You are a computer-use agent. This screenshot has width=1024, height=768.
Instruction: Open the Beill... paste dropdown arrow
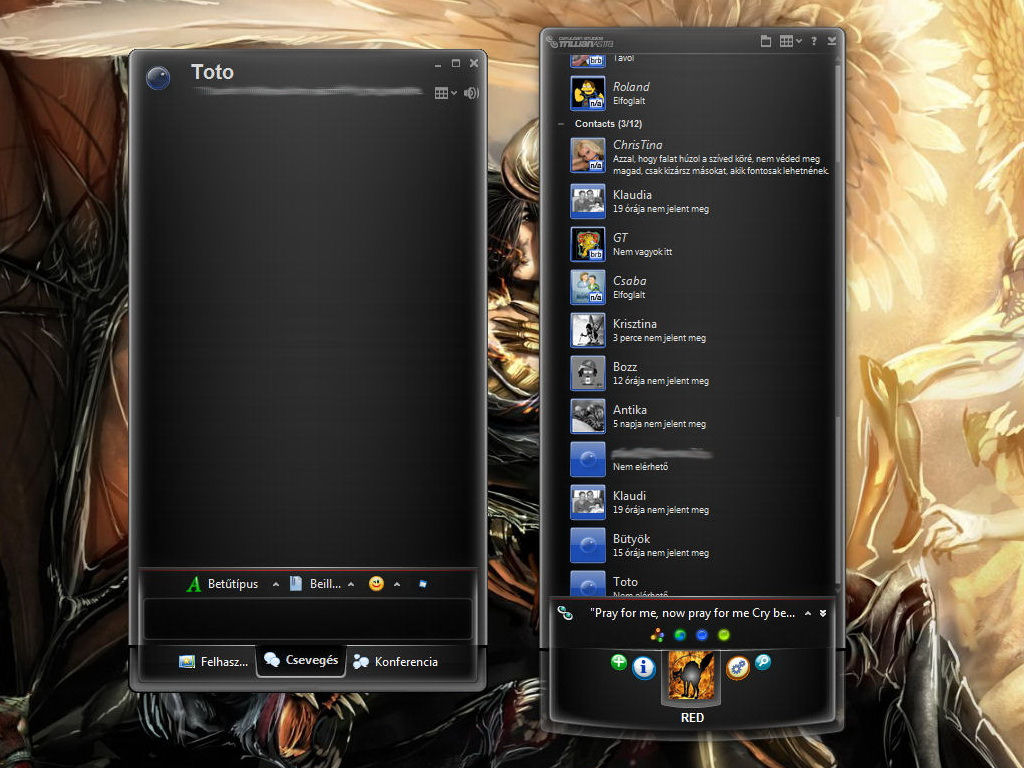[350, 584]
